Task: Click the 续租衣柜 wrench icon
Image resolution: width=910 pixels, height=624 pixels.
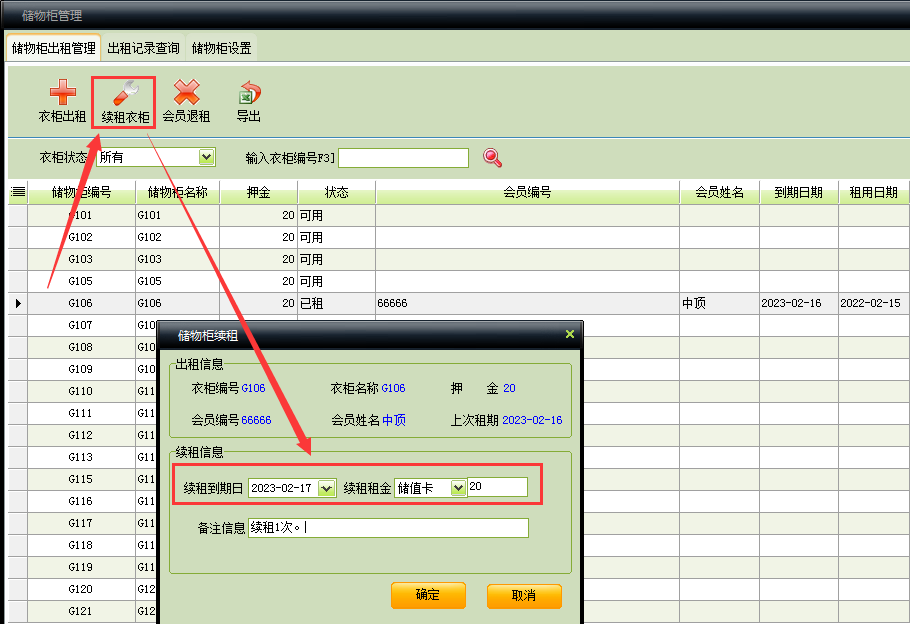Action: click(x=125, y=93)
